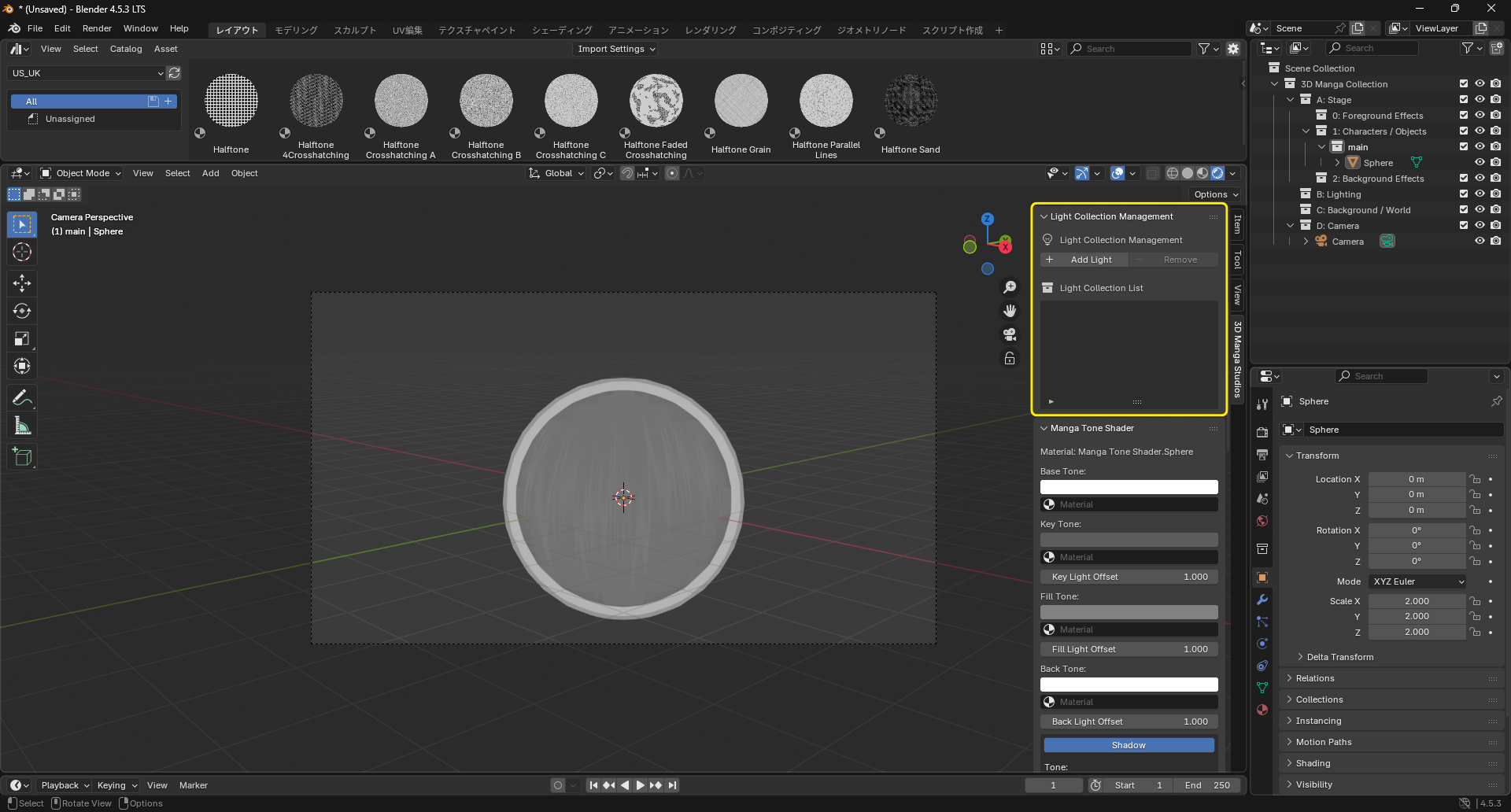Click the blue Shadow button
The width and height of the screenshot is (1511, 812).
coord(1129,745)
